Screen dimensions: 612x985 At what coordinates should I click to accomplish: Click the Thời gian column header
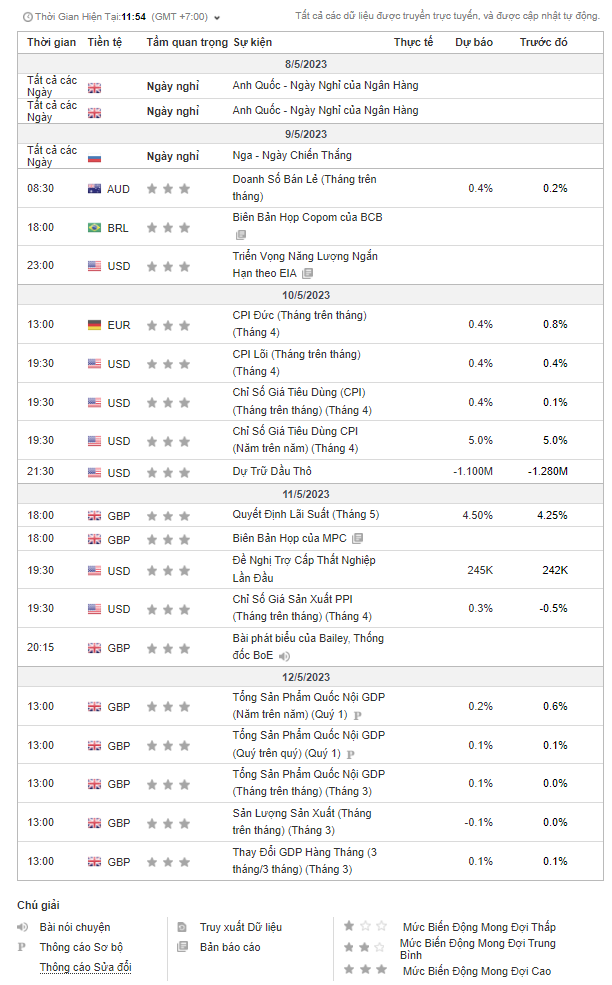51,43
